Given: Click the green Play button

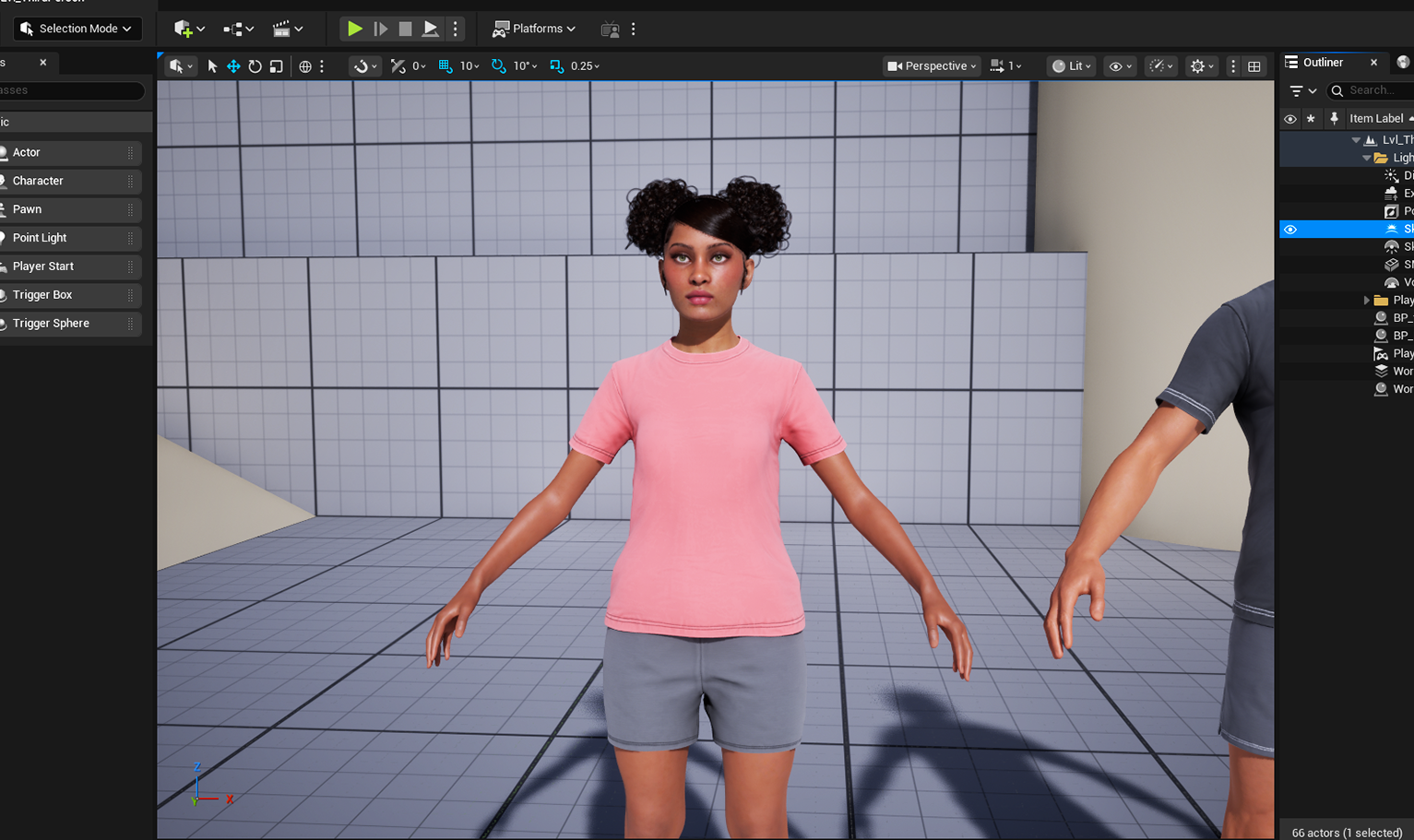Looking at the screenshot, I should (x=354, y=29).
